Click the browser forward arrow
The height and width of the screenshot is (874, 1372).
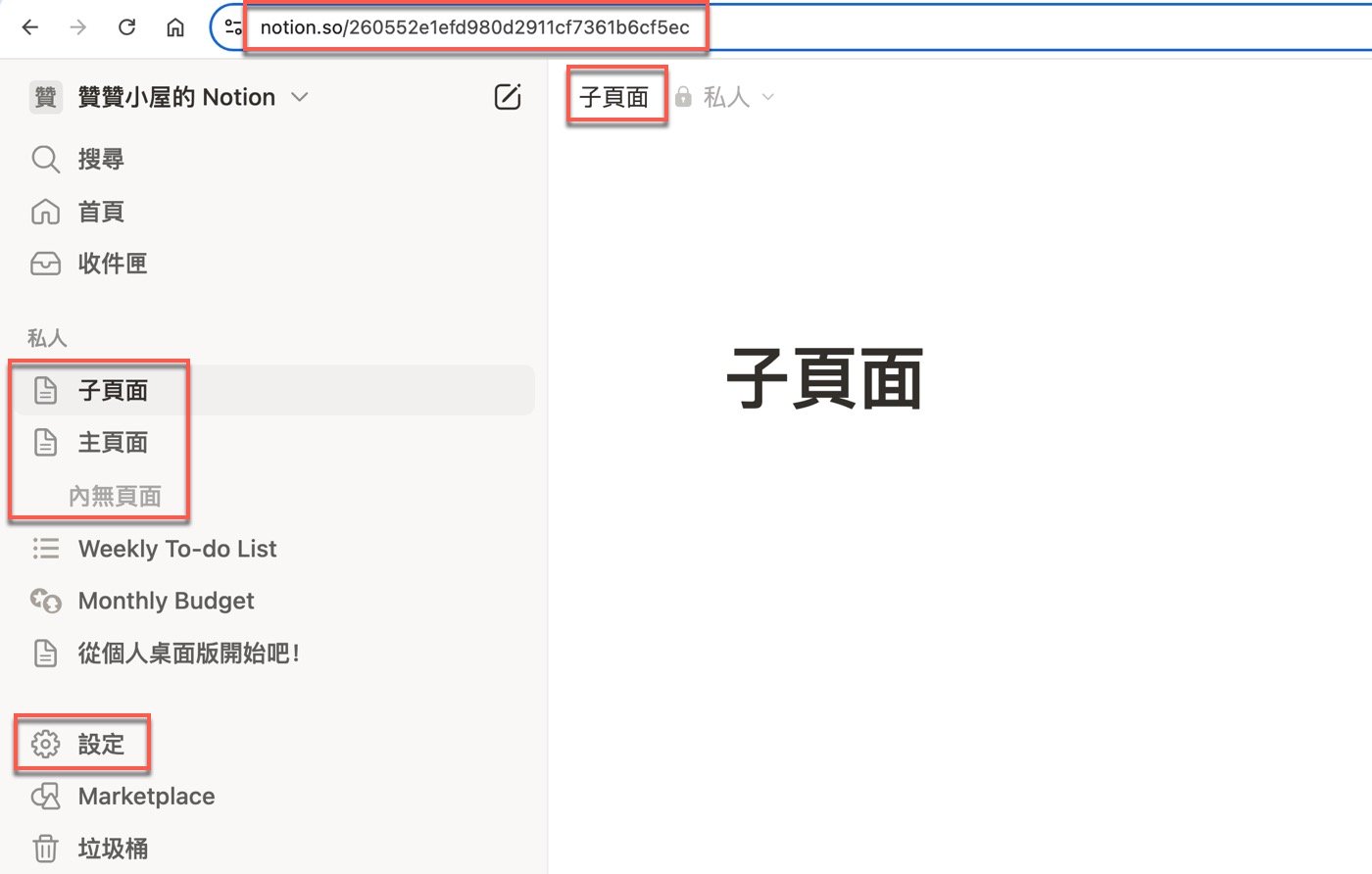78,27
